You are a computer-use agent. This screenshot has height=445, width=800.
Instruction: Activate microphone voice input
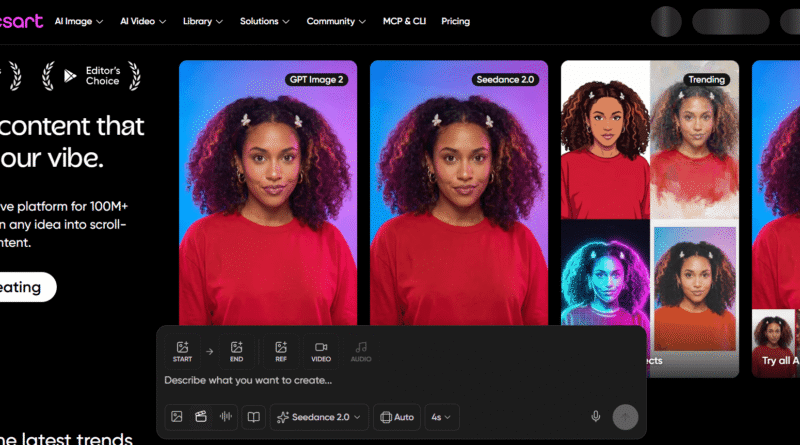click(x=595, y=417)
